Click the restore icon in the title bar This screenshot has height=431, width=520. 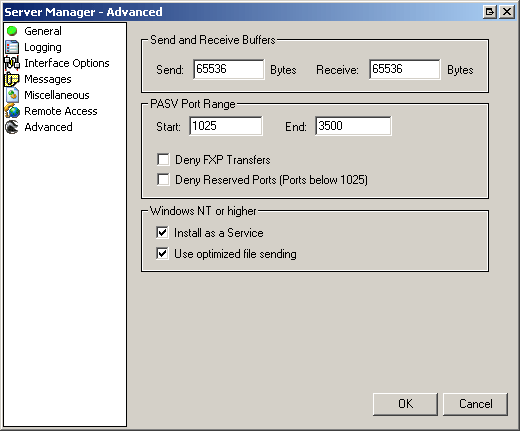[490, 12]
